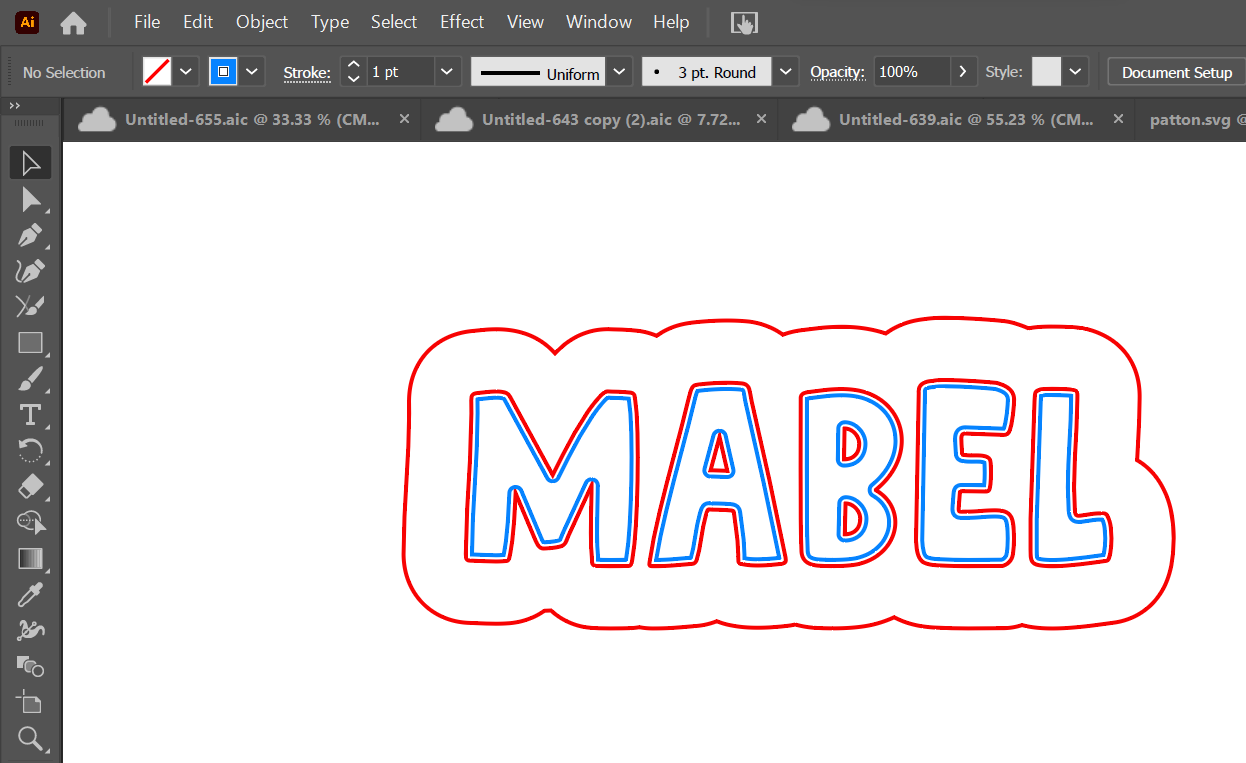Choose the Eraser tool
The image size is (1246, 763).
[30, 486]
